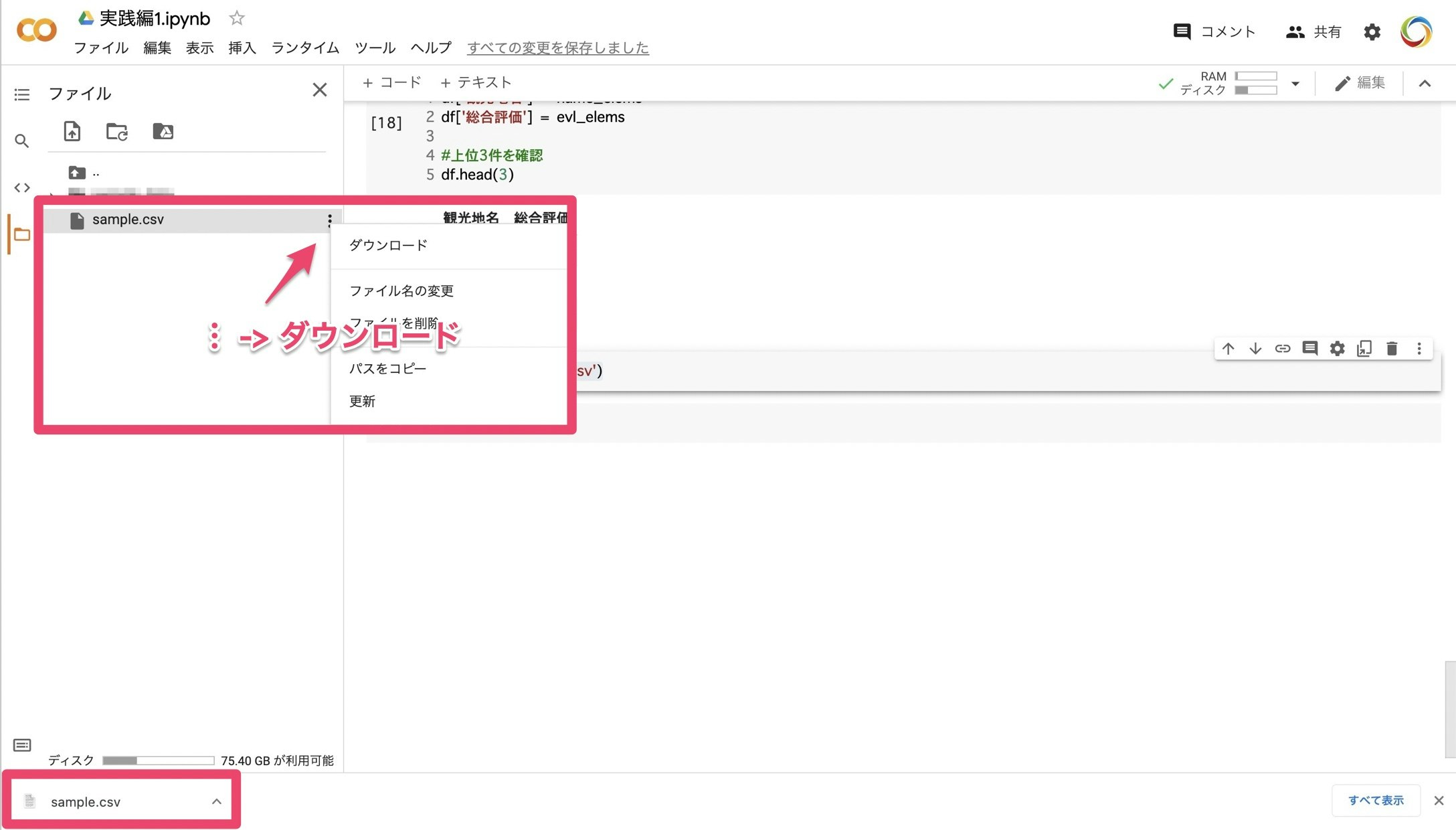Open the code snippets sidebar icon
The width and height of the screenshot is (1456, 830).
(21, 187)
